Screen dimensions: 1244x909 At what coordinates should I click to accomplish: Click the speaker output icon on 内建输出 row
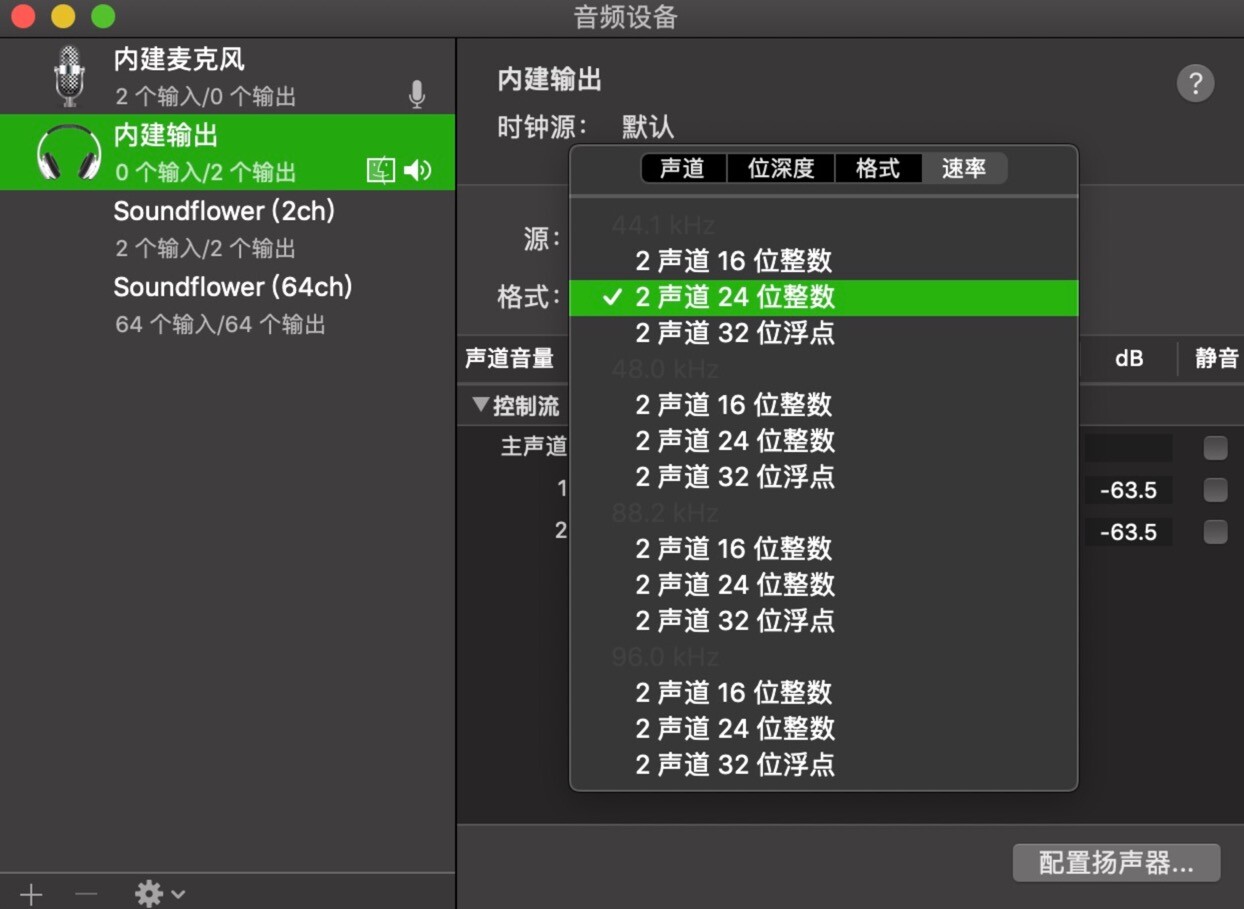tap(418, 171)
